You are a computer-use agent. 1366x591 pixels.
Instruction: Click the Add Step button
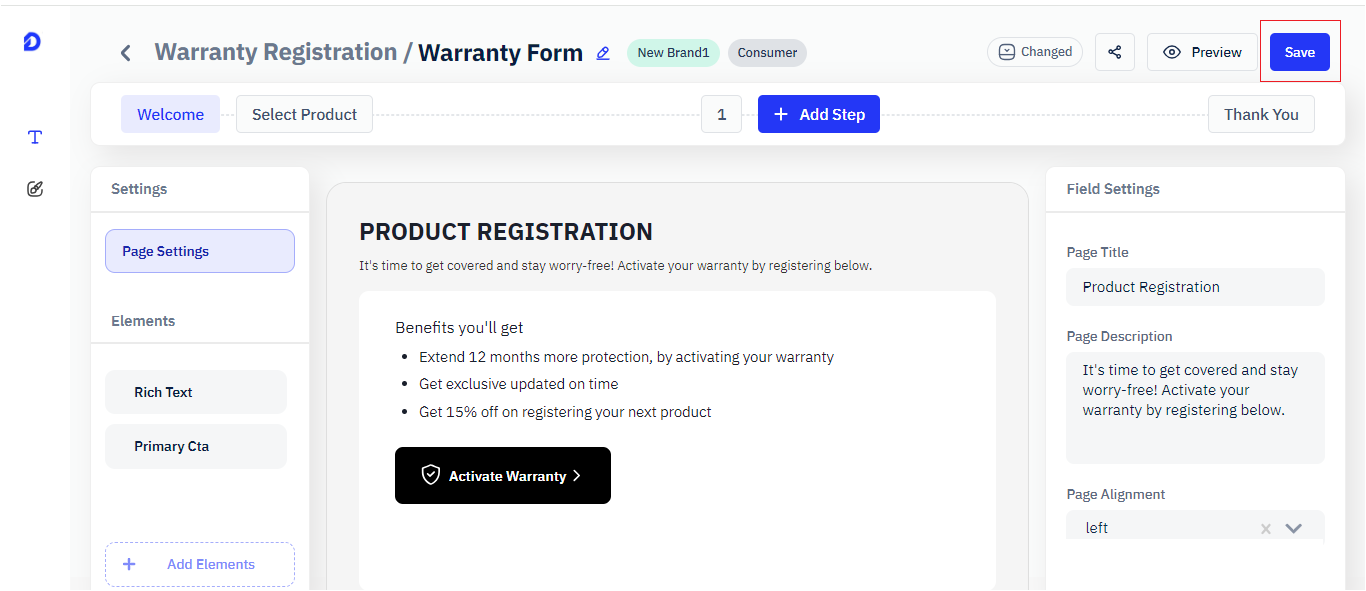pos(819,114)
